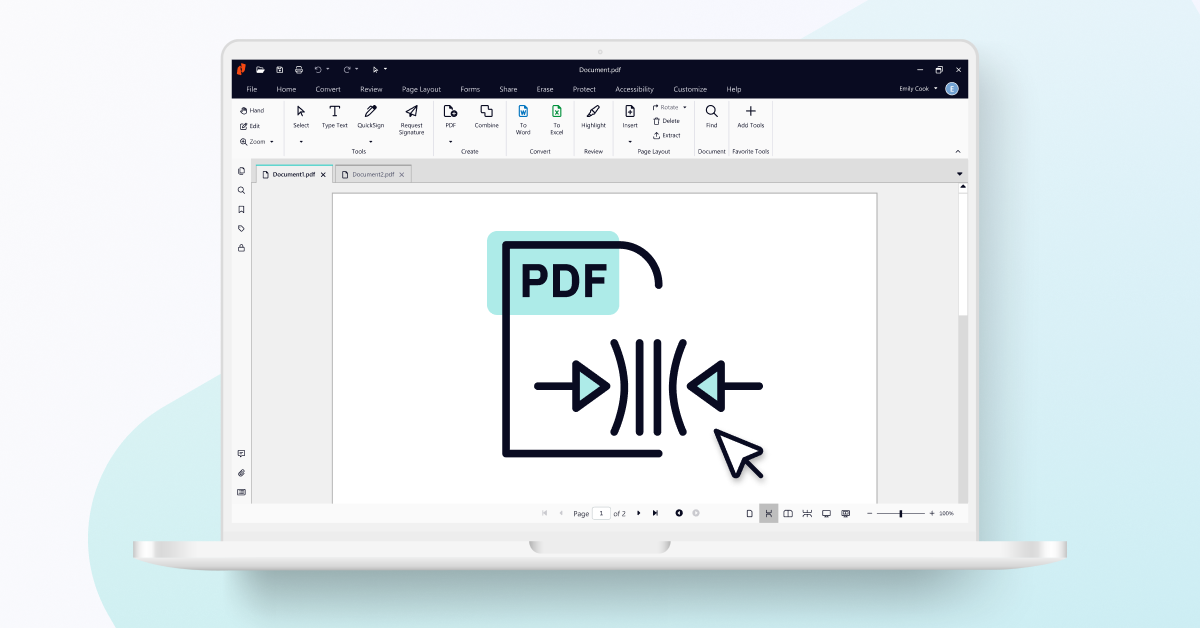1200x628 pixels.
Task: Open the Page Layout ribbon tab
Action: coord(421,89)
